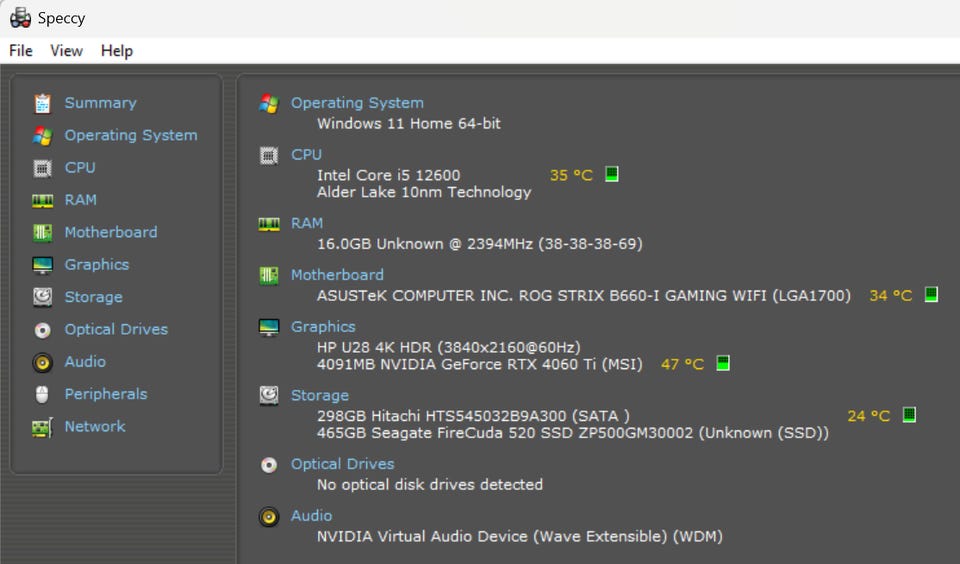Open the Help menu

tap(116, 51)
